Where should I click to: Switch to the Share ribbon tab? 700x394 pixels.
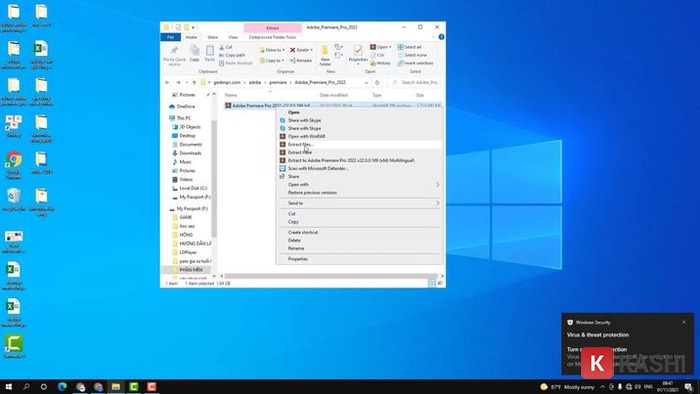212,37
